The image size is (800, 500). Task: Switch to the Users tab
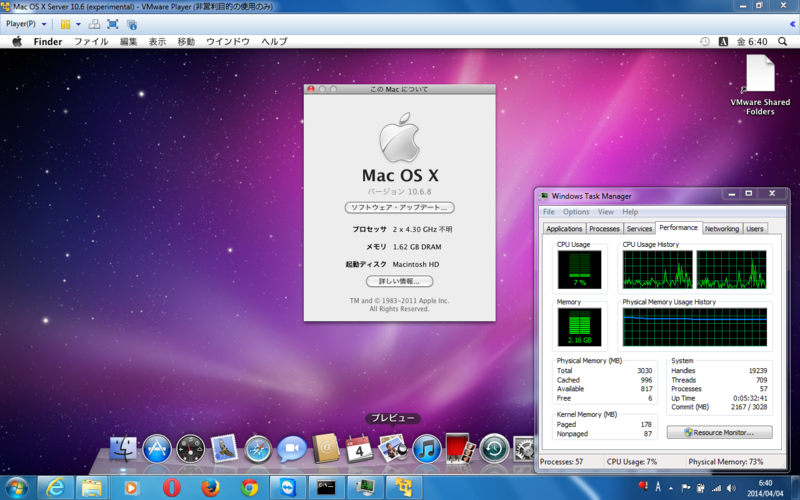(755, 229)
